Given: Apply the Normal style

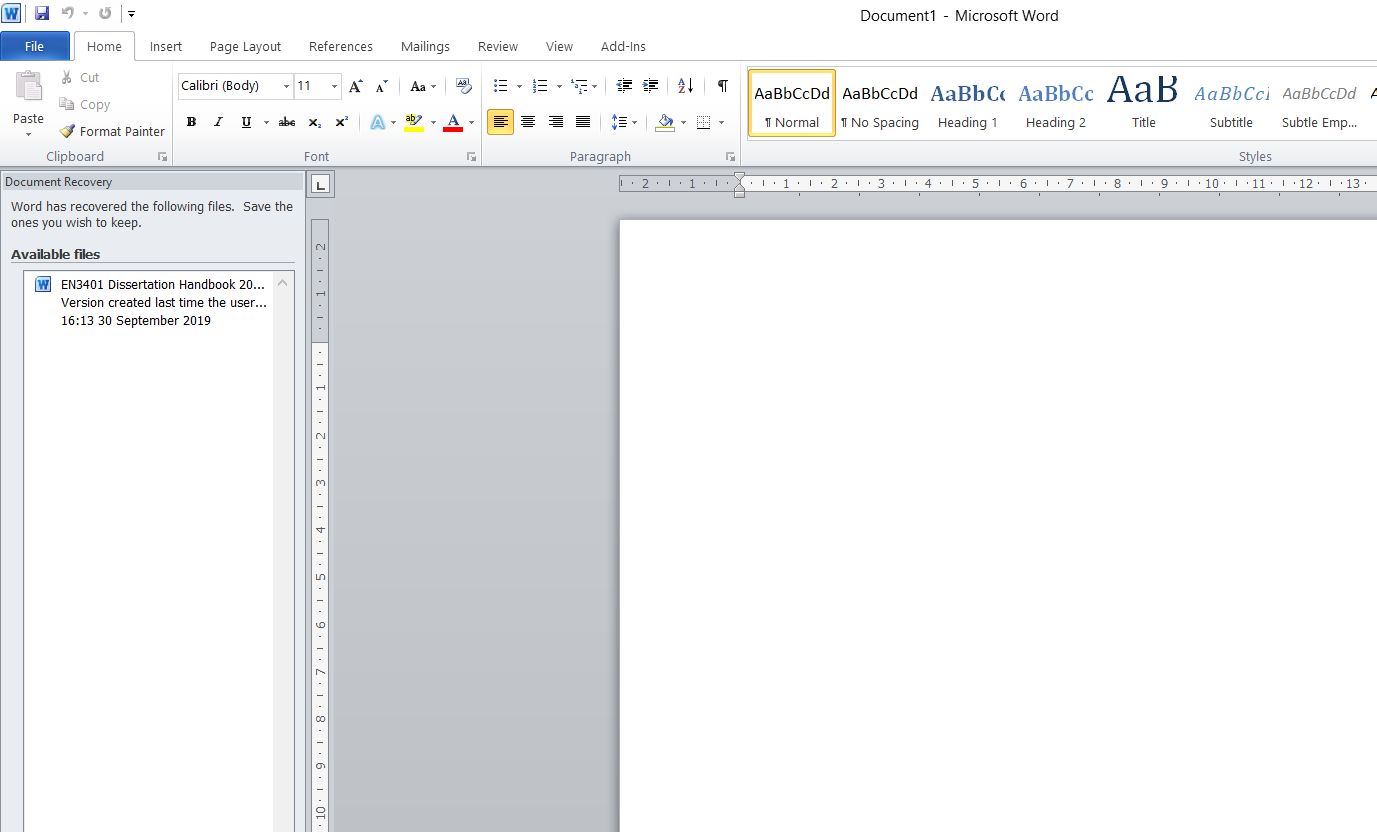Looking at the screenshot, I should point(792,102).
